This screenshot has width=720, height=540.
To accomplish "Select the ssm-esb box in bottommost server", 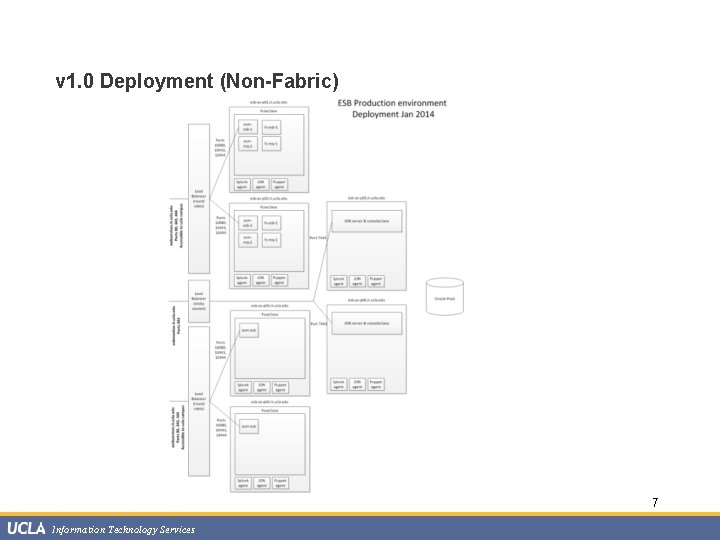I will [249, 426].
